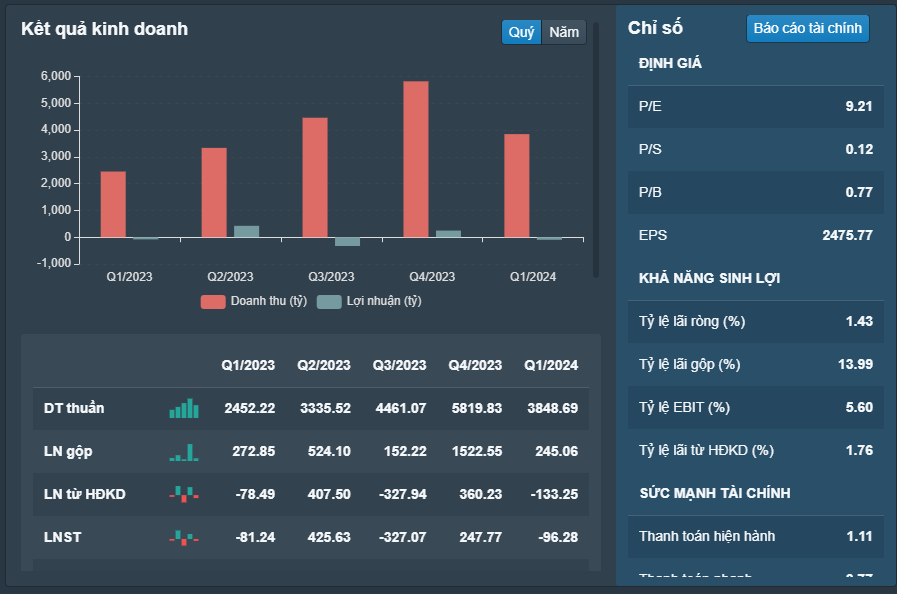Toggle Doanh thu series in chart legend

click(254, 301)
